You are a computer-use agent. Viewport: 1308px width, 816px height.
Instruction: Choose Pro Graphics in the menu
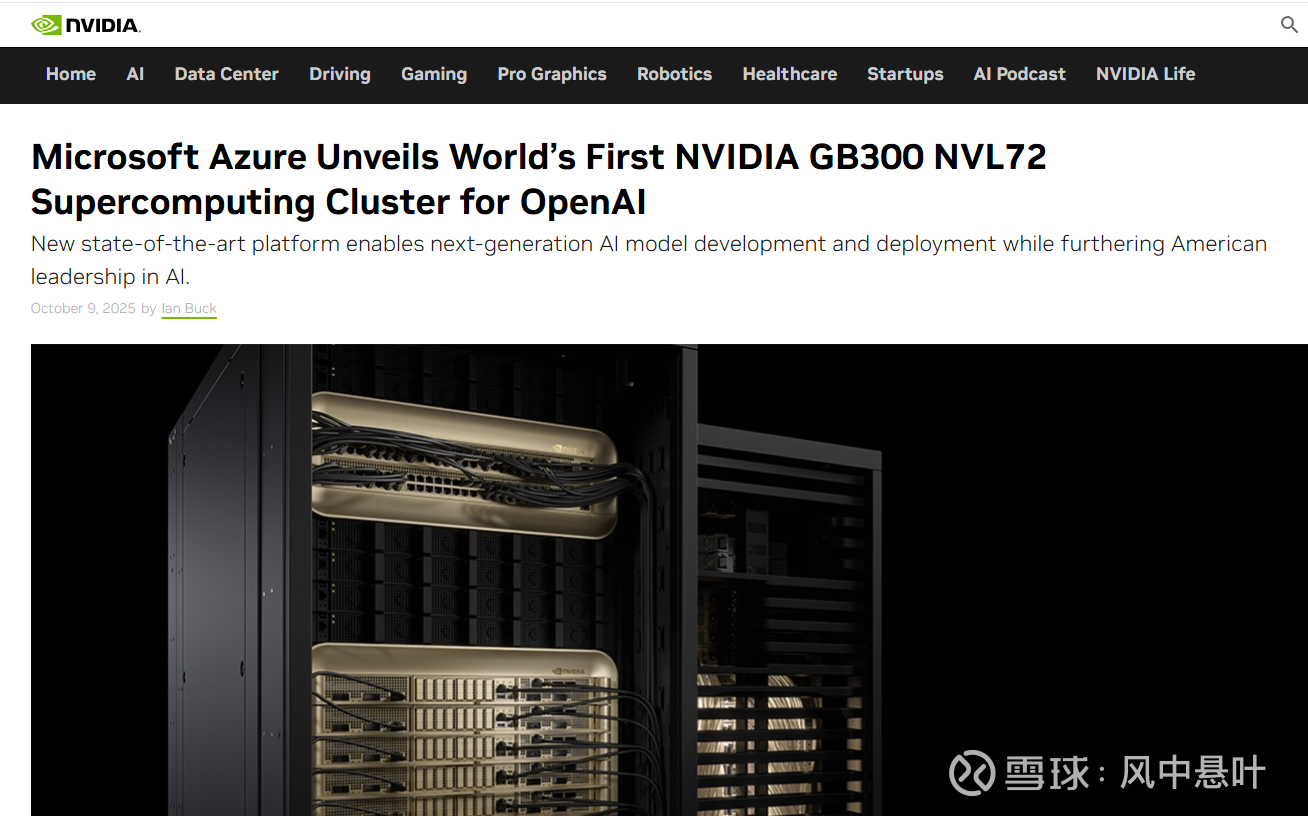point(552,74)
